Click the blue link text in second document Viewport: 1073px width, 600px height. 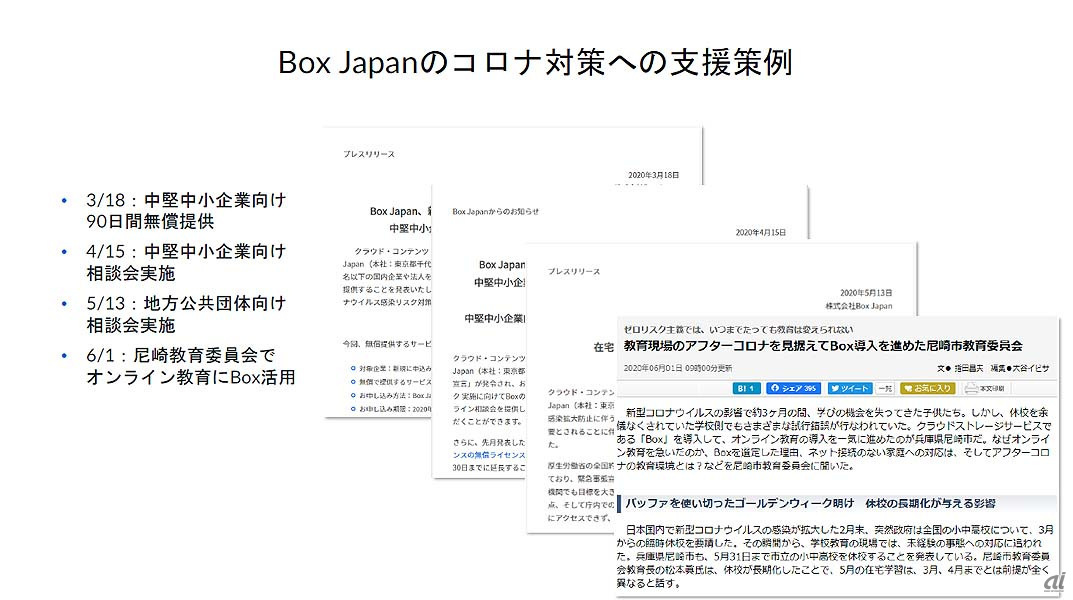[489, 455]
